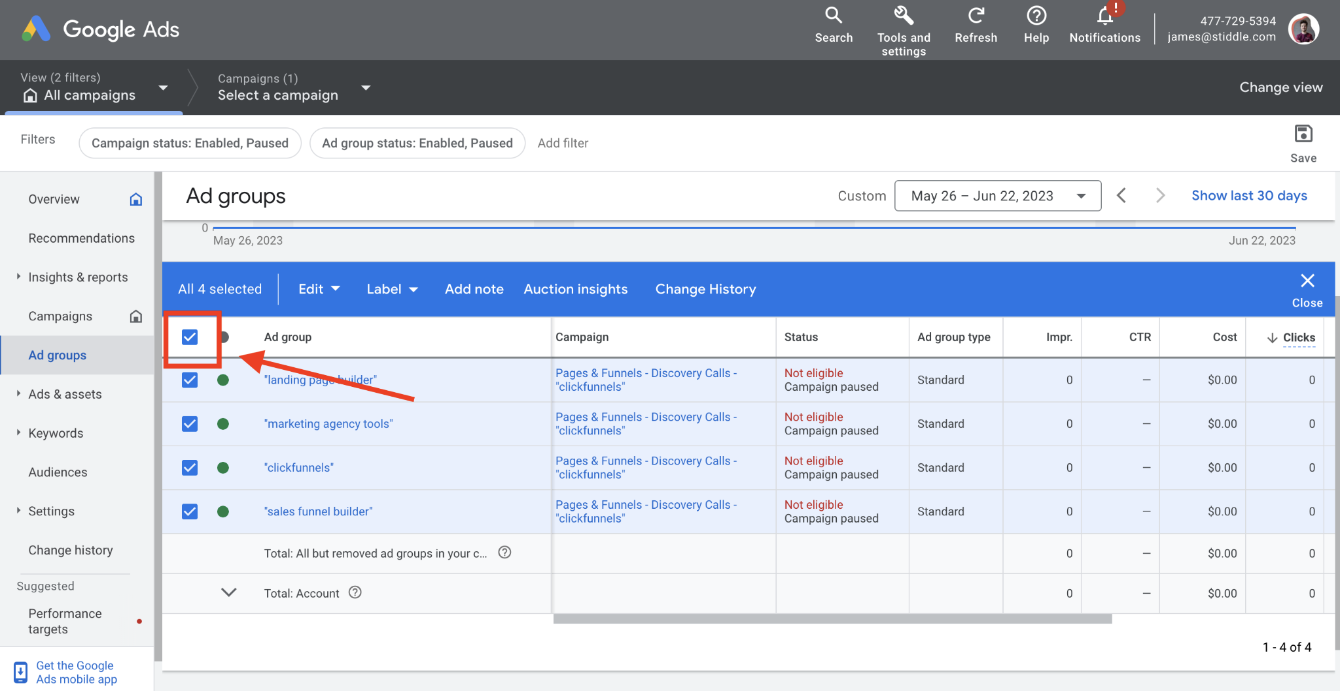The width and height of the screenshot is (1340, 694).
Task: Uncheck the "marketing agency tools" row checkbox
Action: coord(190,424)
